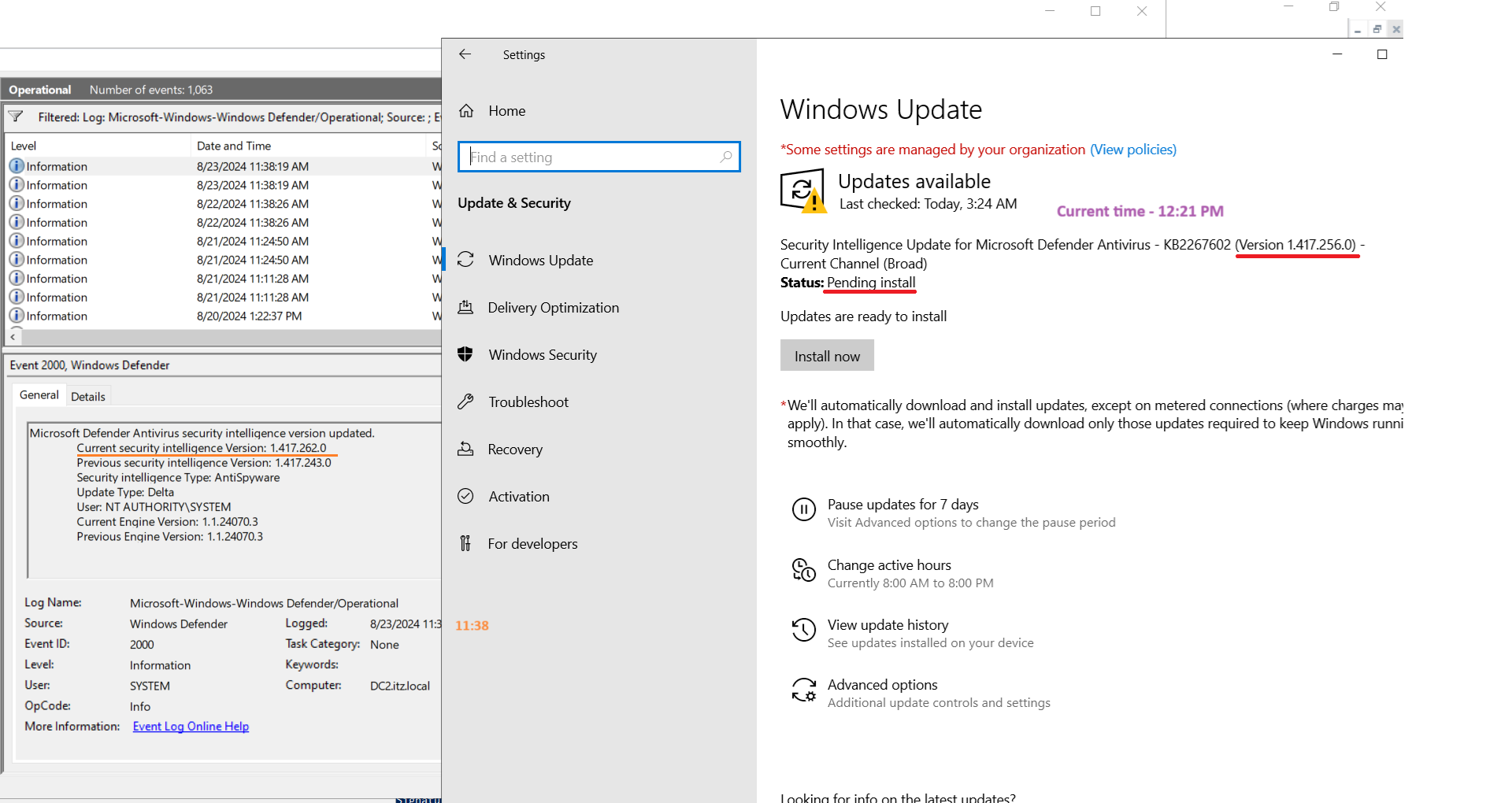The width and height of the screenshot is (1512, 803).
Task: Click info icon of 8/20/2024 1:22:37 PM row
Action: click(17, 316)
